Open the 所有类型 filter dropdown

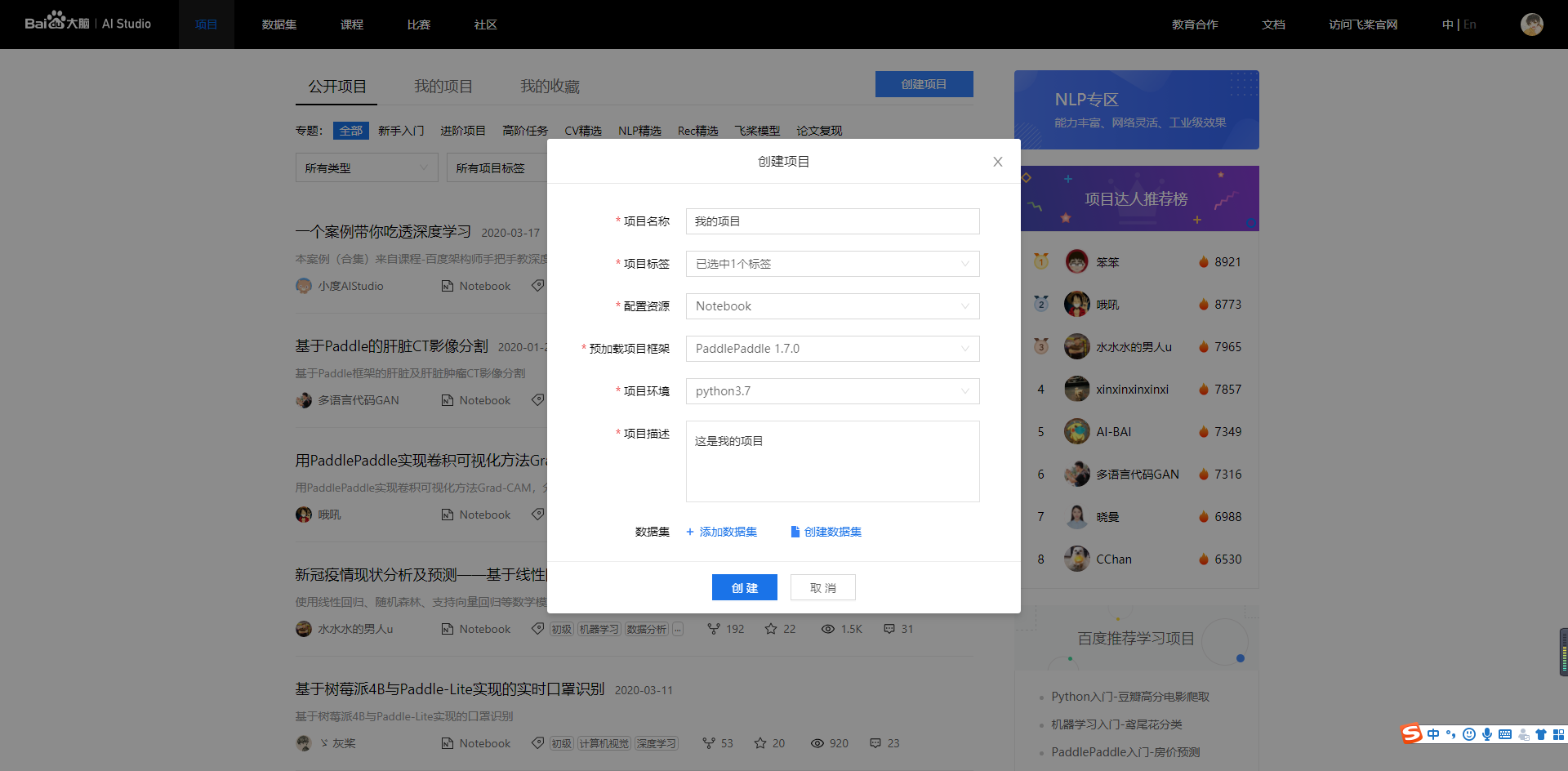pyautogui.click(x=366, y=167)
